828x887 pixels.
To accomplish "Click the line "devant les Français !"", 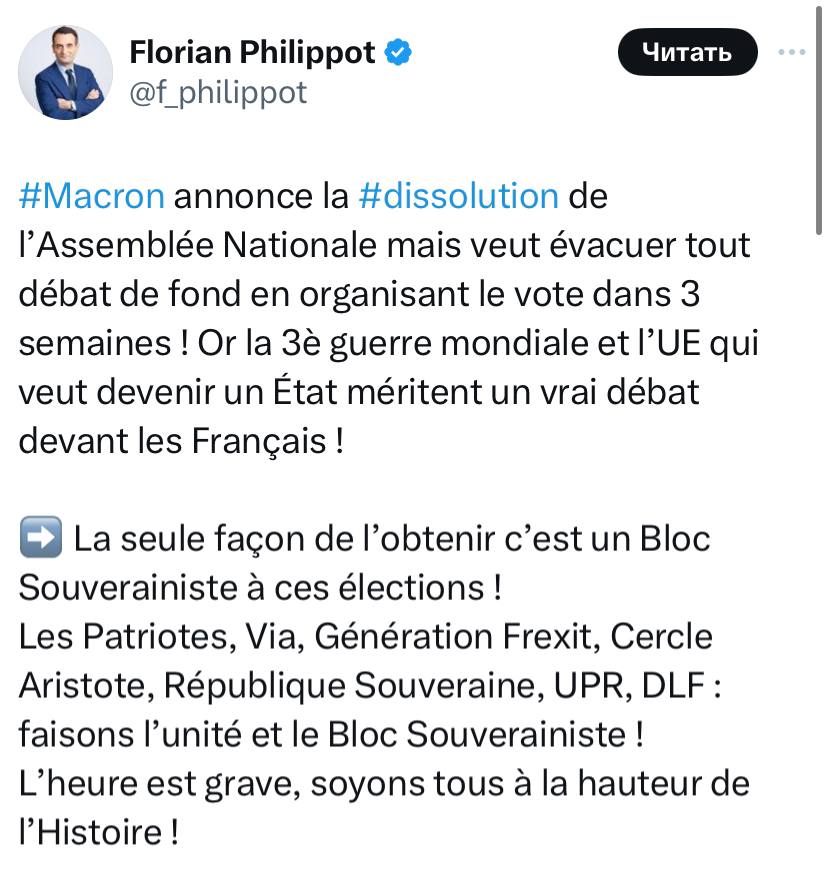I will pyautogui.click(x=182, y=441).
